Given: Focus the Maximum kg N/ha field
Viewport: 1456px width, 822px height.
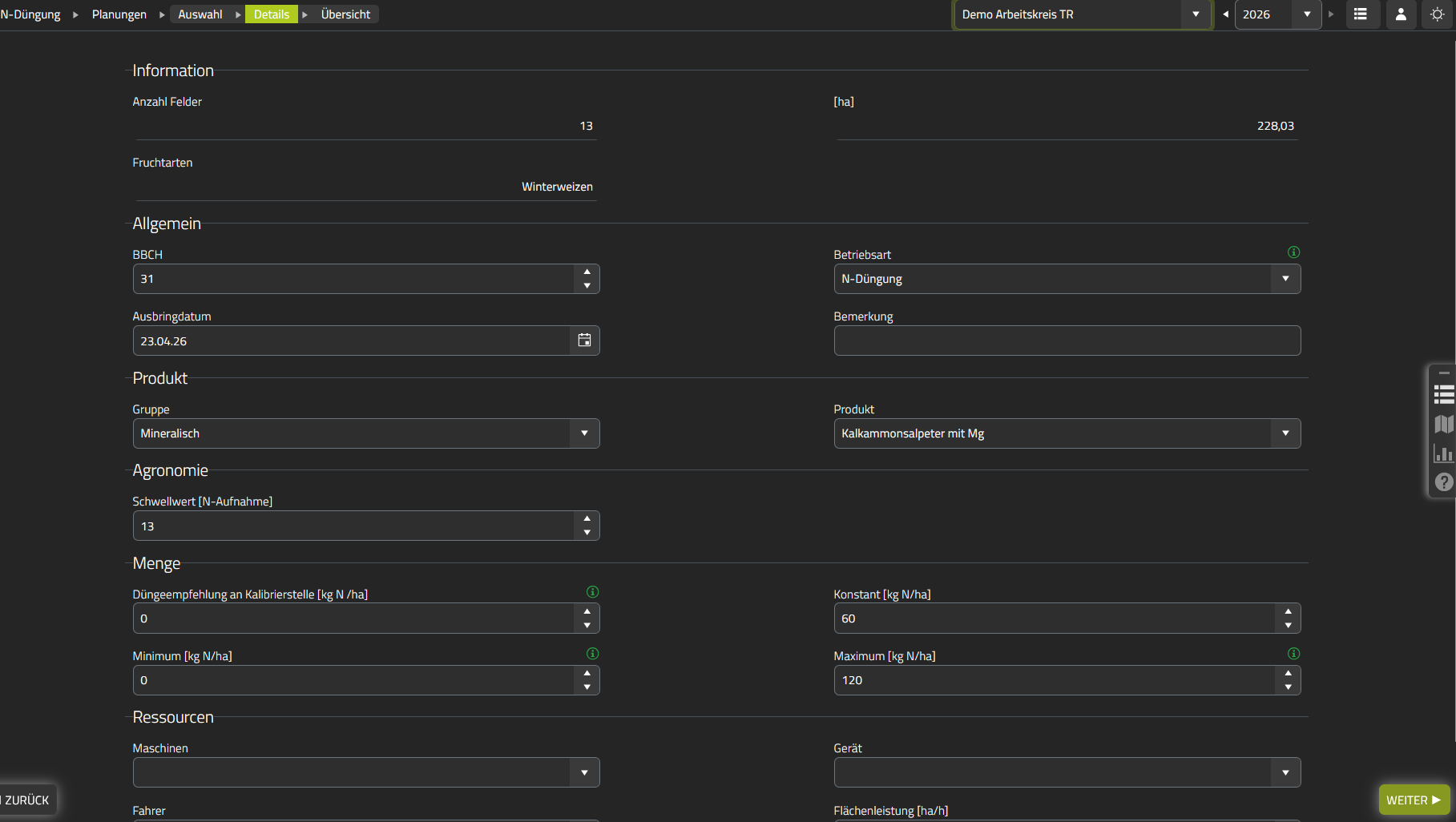Looking at the screenshot, I should [x=1055, y=680].
